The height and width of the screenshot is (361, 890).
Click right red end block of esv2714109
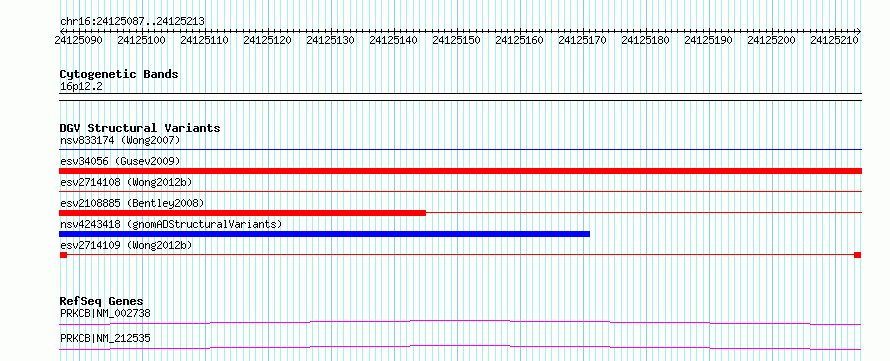857,255
